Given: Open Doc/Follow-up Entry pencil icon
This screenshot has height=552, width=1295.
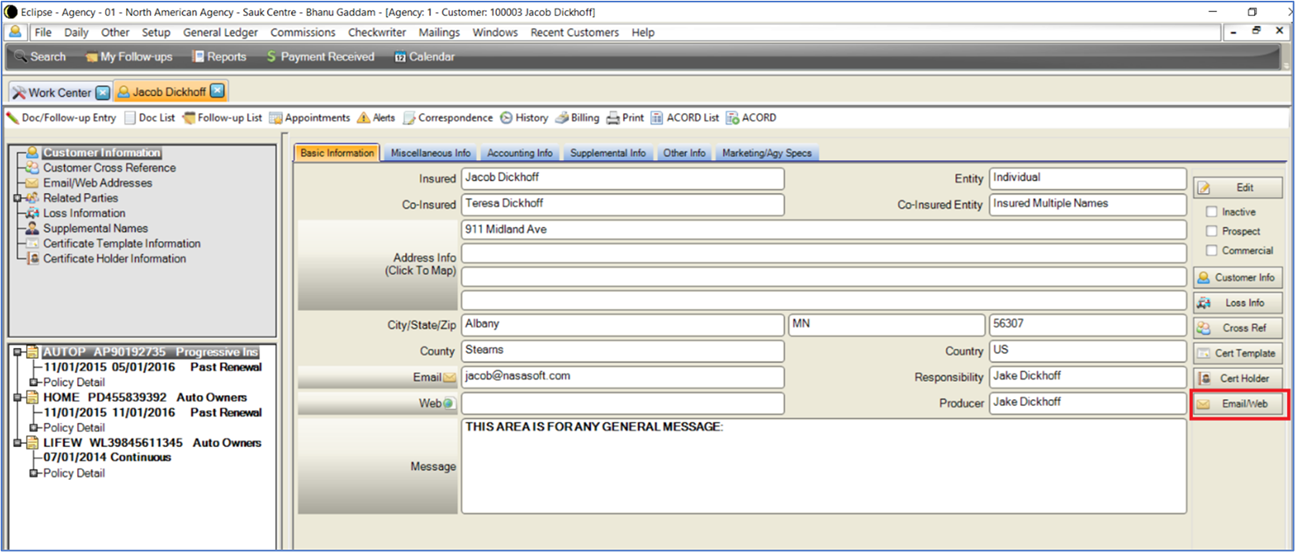Looking at the screenshot, I should (x=12, y=118).
